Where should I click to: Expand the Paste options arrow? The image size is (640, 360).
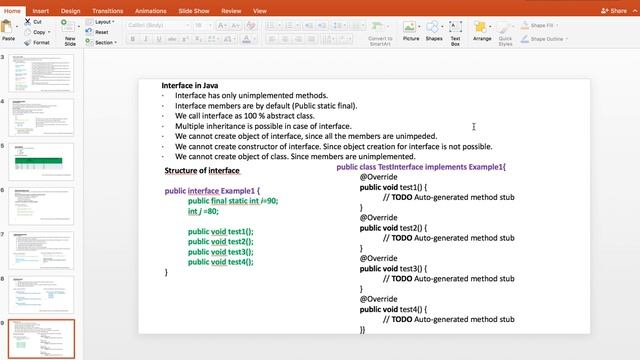pos(17,27)
